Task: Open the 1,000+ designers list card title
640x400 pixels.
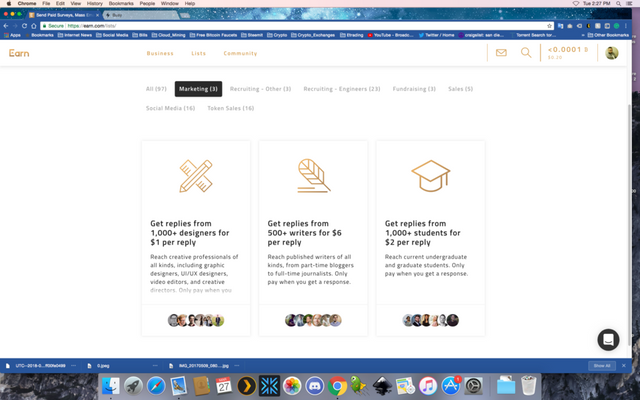Action: point(190,233)
